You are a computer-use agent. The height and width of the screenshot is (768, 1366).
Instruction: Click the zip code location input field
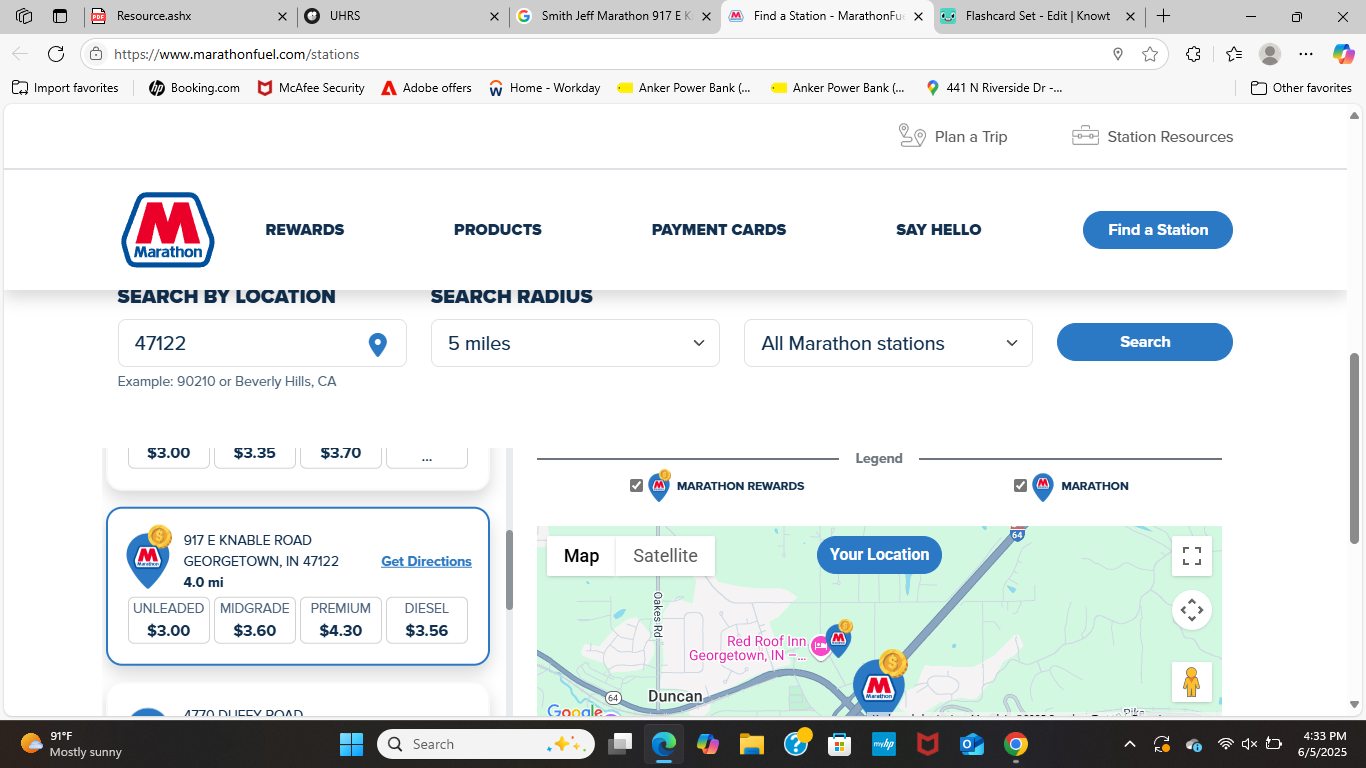(x=262, y=343)
